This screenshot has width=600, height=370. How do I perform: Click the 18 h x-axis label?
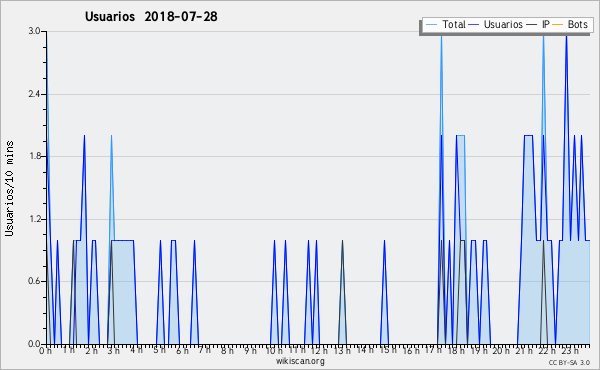456,350
